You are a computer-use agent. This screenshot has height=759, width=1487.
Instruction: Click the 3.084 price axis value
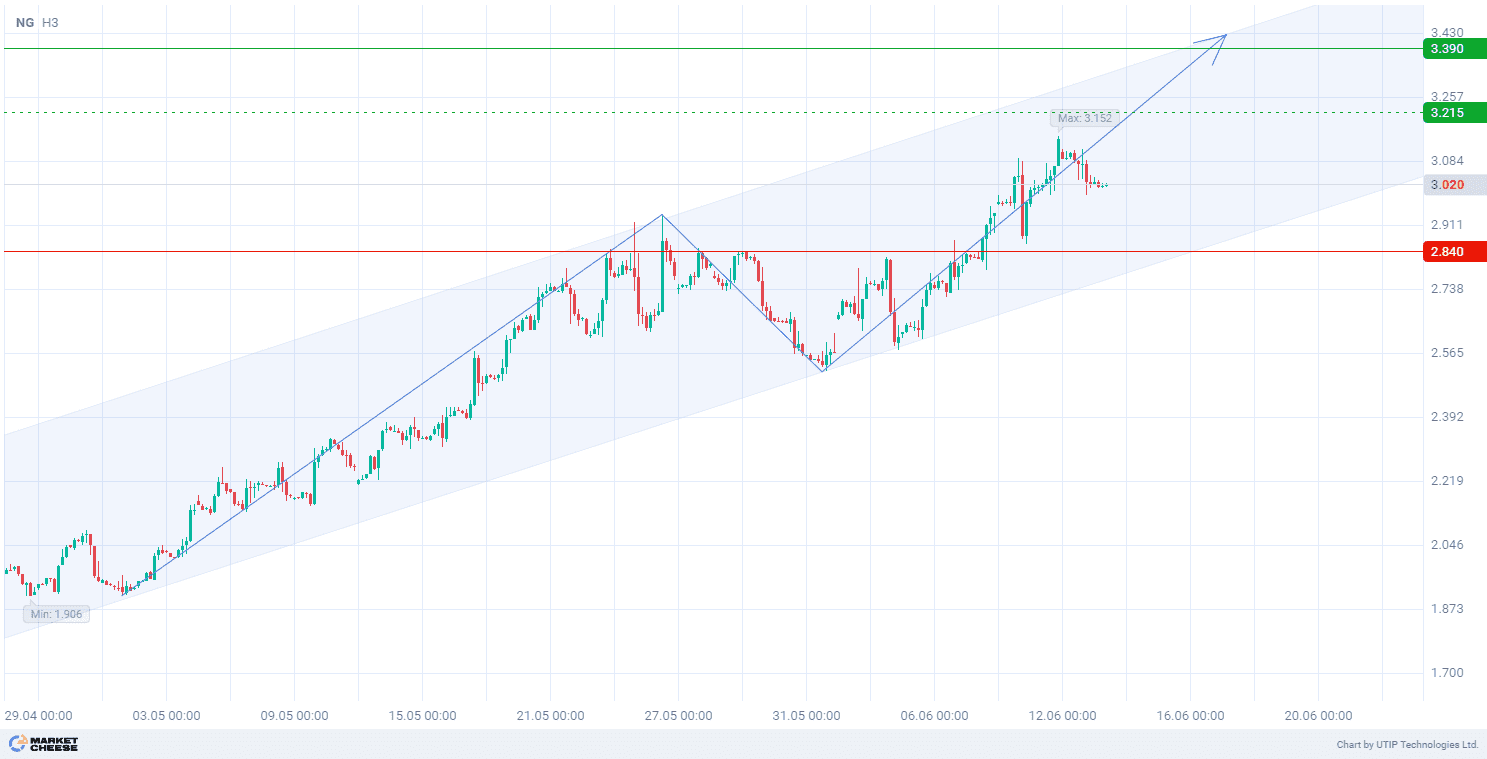1447,161
